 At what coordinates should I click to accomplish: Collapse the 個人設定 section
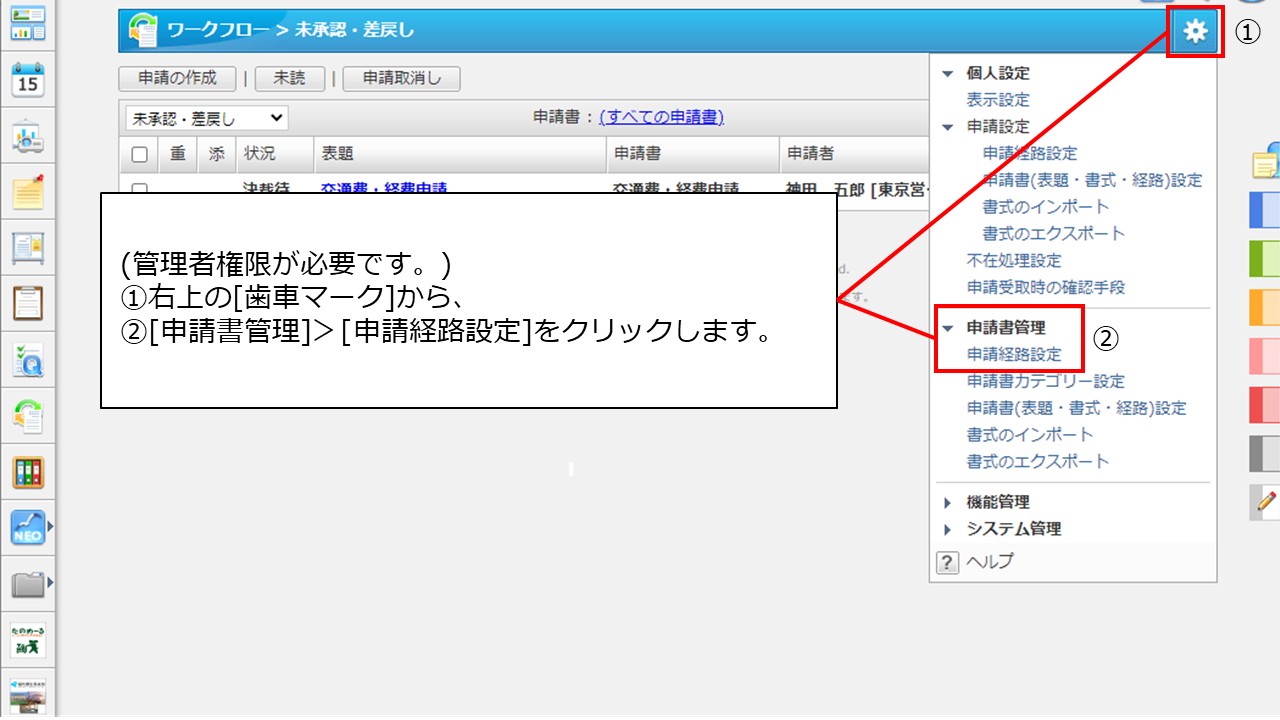tap(948, 73)
